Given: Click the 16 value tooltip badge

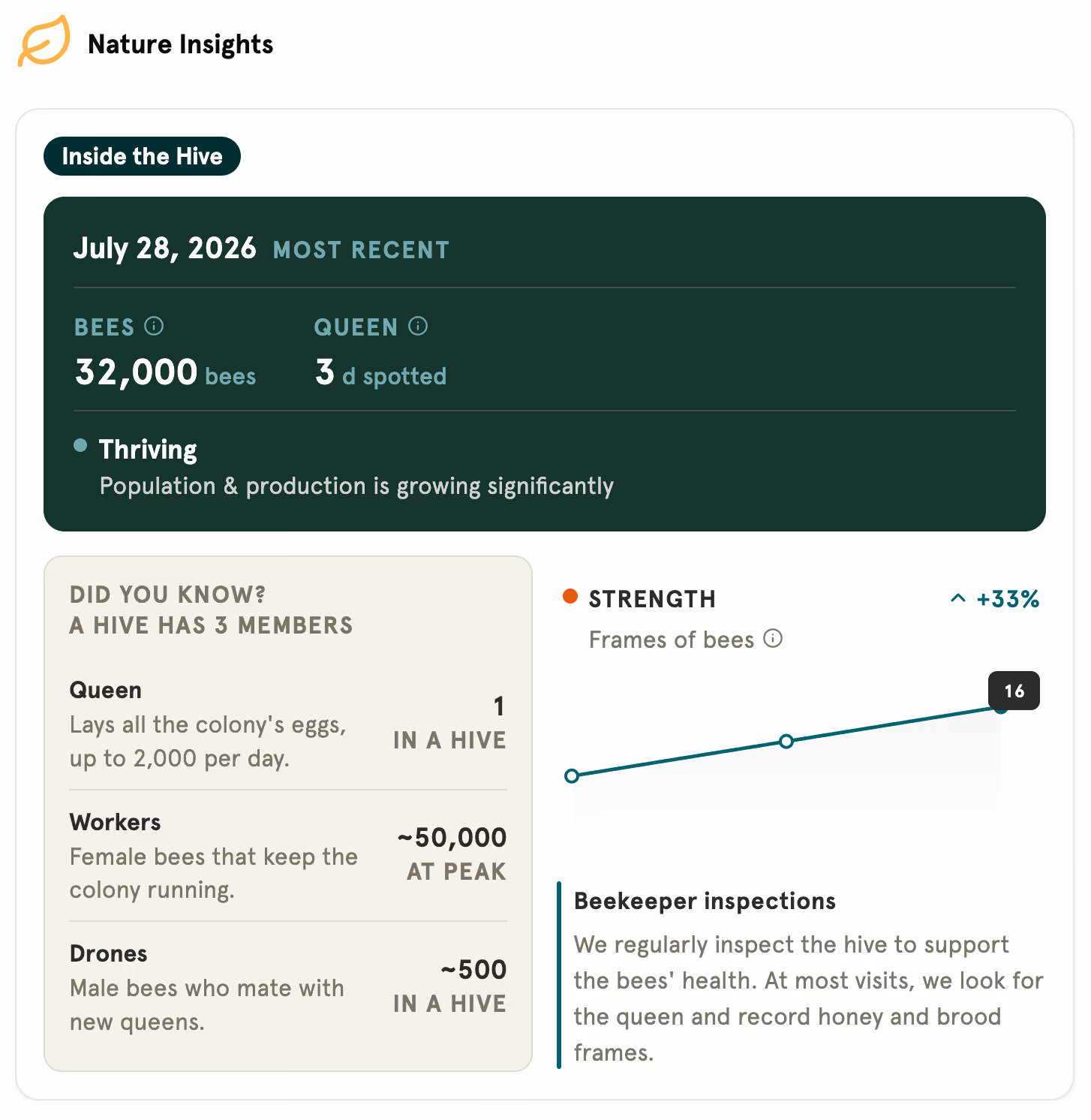Looking at the screenshot, I should click(1014, 691).
